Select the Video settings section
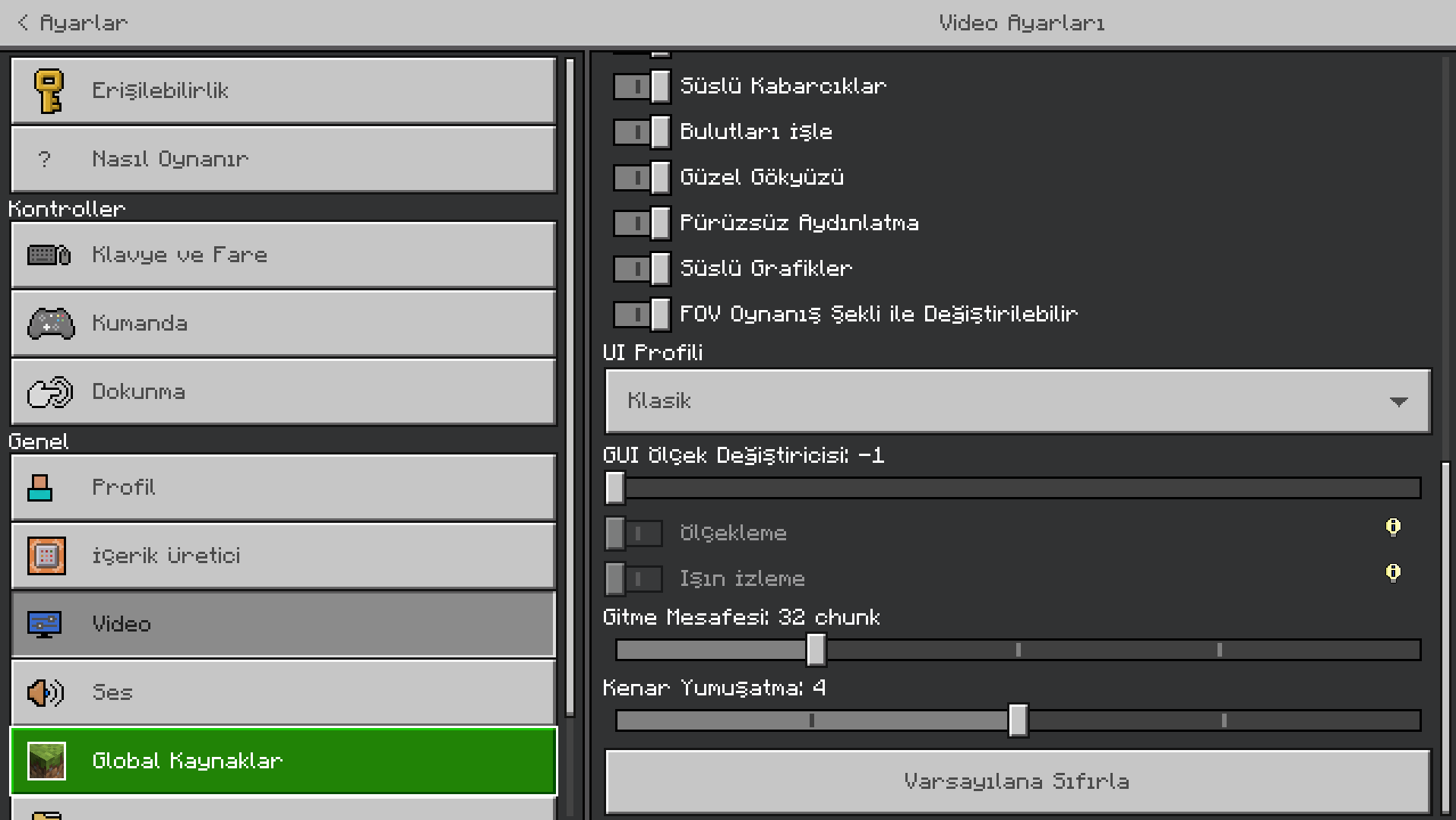 pyautogui.click(x=283, y=625)
